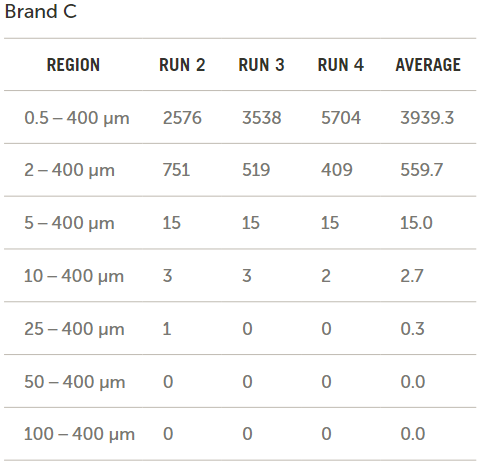Click the value 519 in Run 3

click(x=256, y=170)
